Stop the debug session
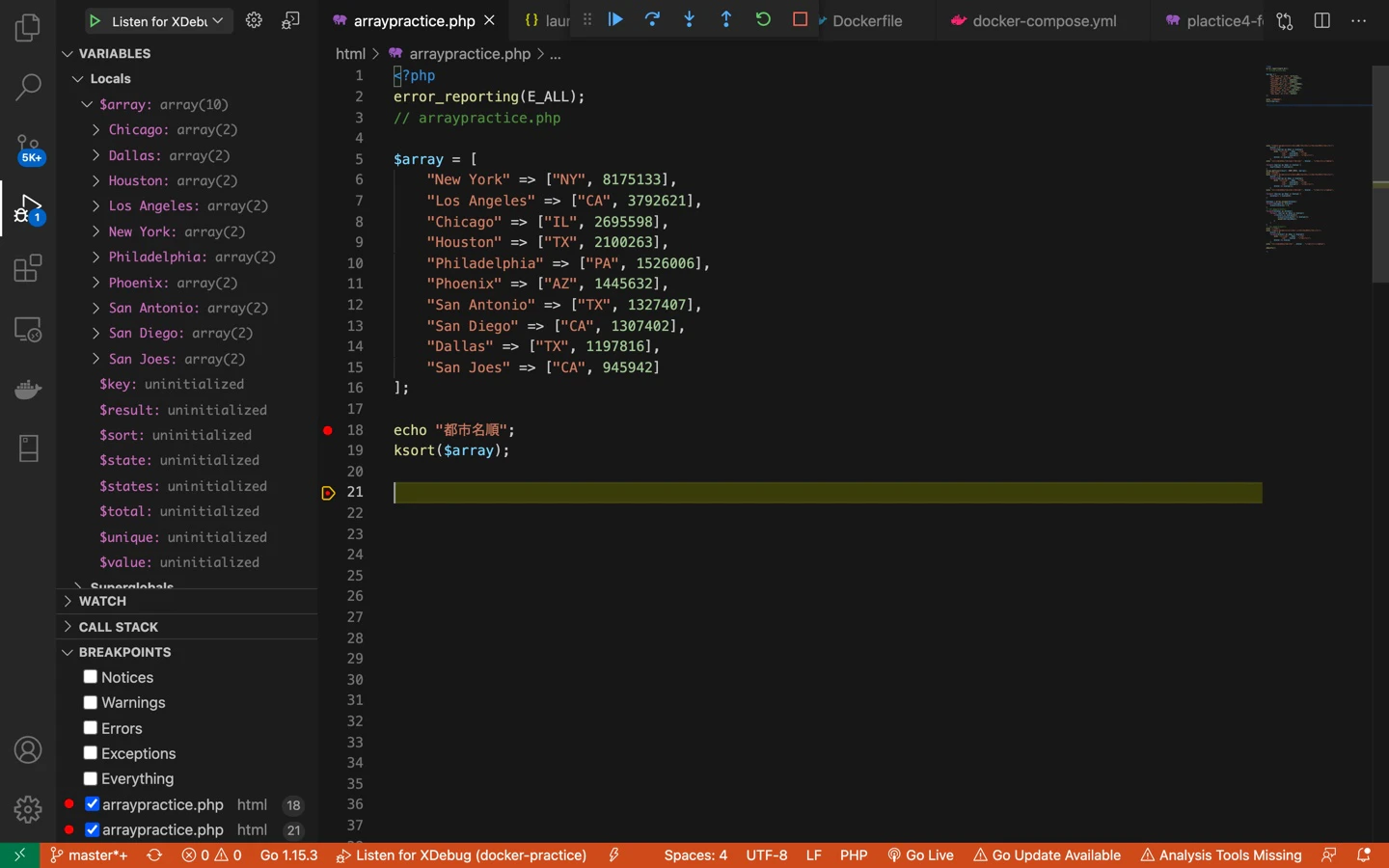Viewport: 1389px width, 868px height. pos(800,19)
